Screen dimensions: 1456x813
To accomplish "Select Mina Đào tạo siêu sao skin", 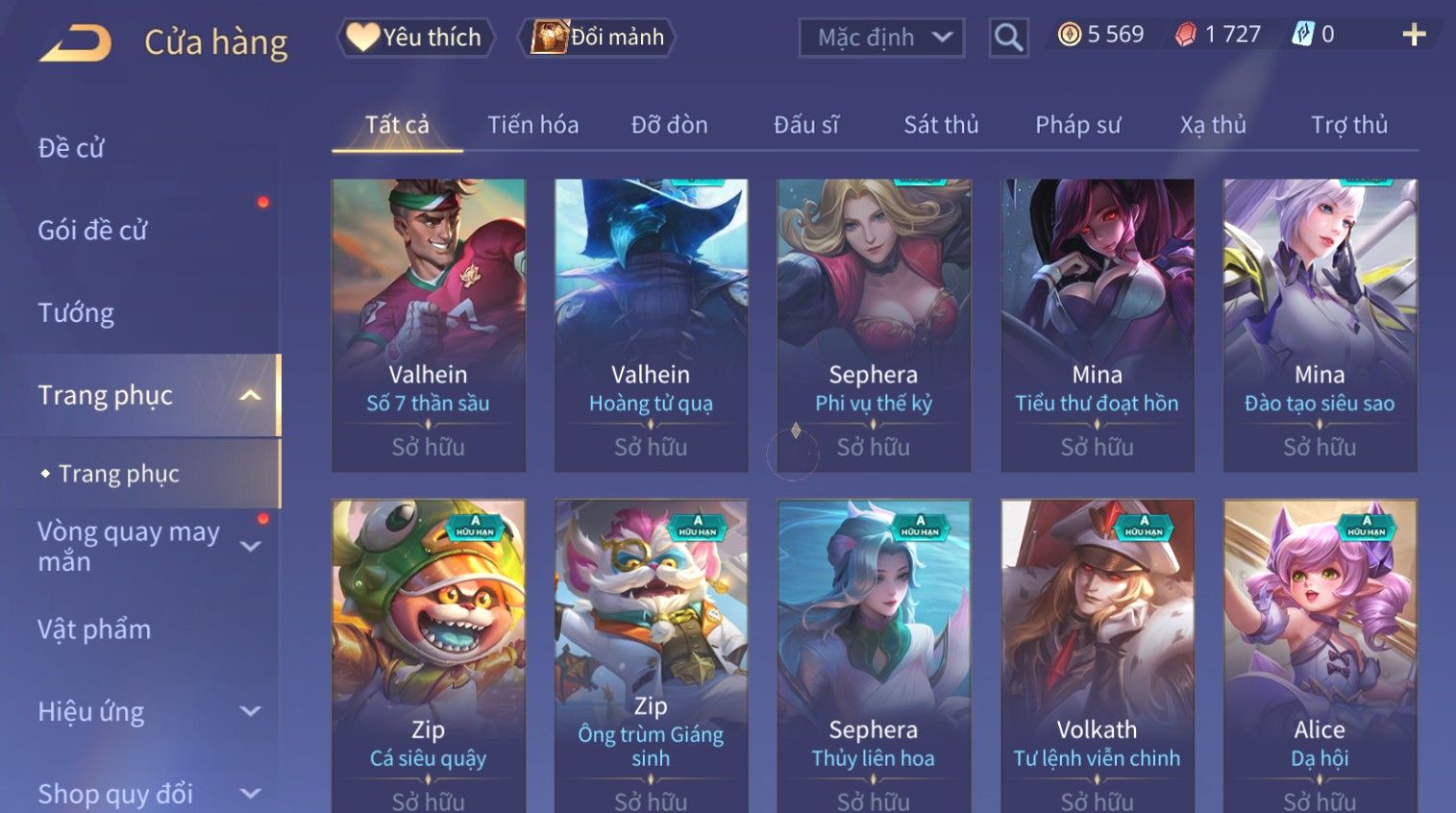I will coord(1320,325).
